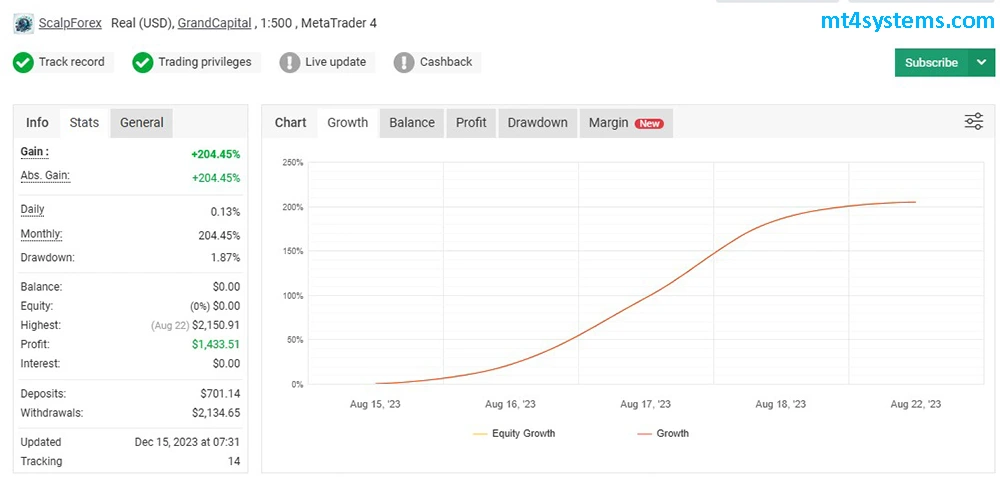This screenshot has height=477, width=1000.
Task: Click the green Track record checkmark icon
Action: 23,62
